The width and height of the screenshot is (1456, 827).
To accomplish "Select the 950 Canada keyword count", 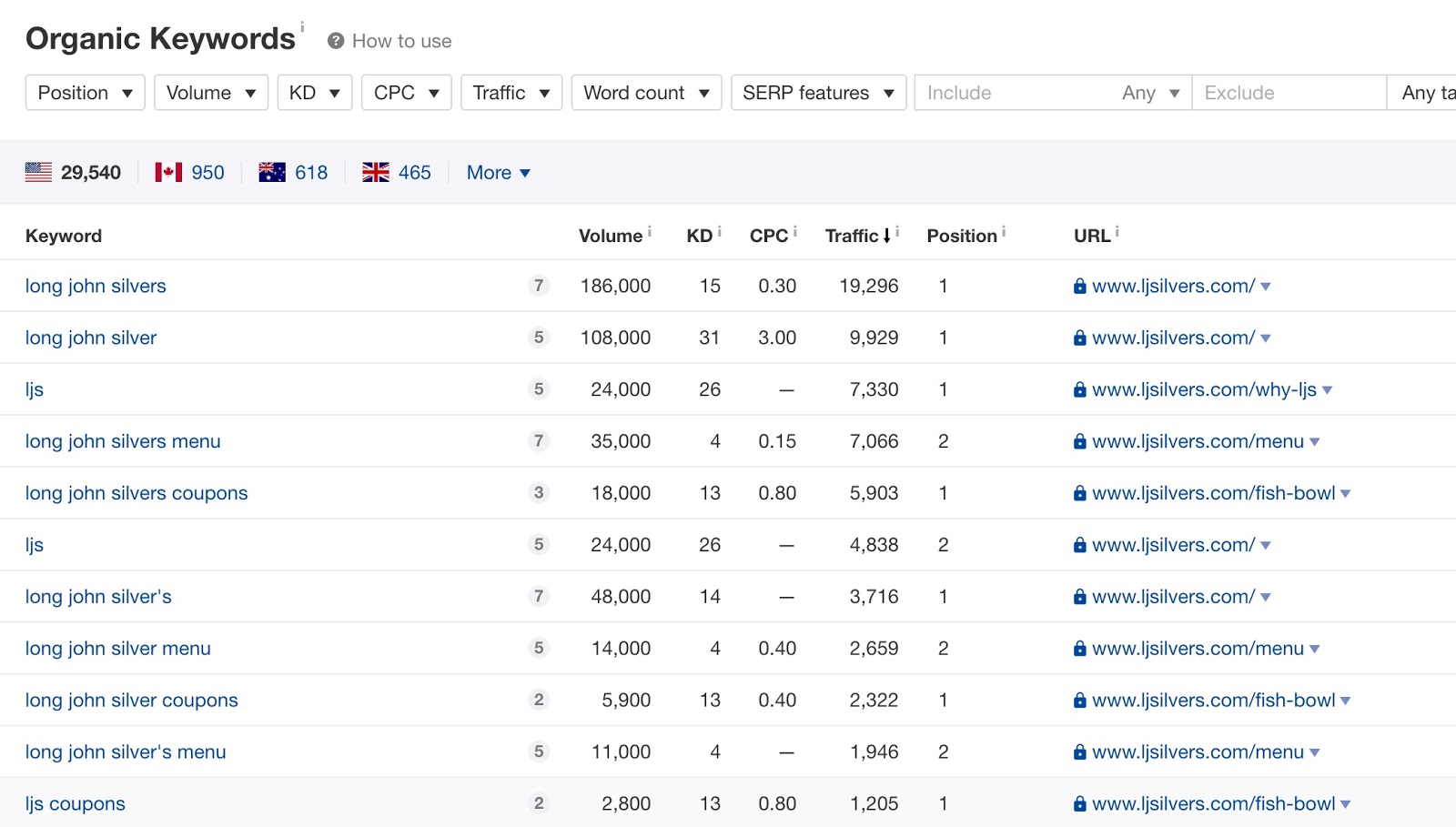I will pos(207,172).
